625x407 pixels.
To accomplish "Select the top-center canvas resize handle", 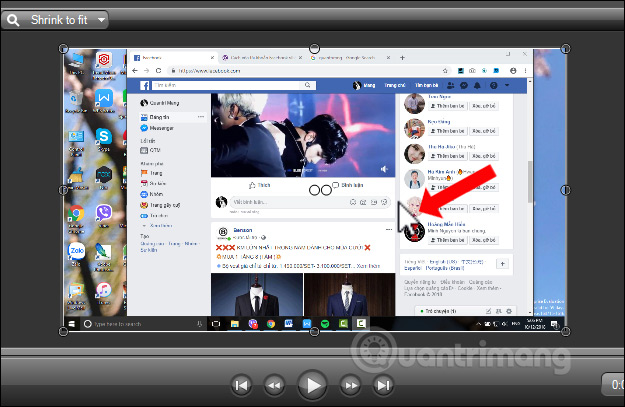I will [x=315, y=48].
